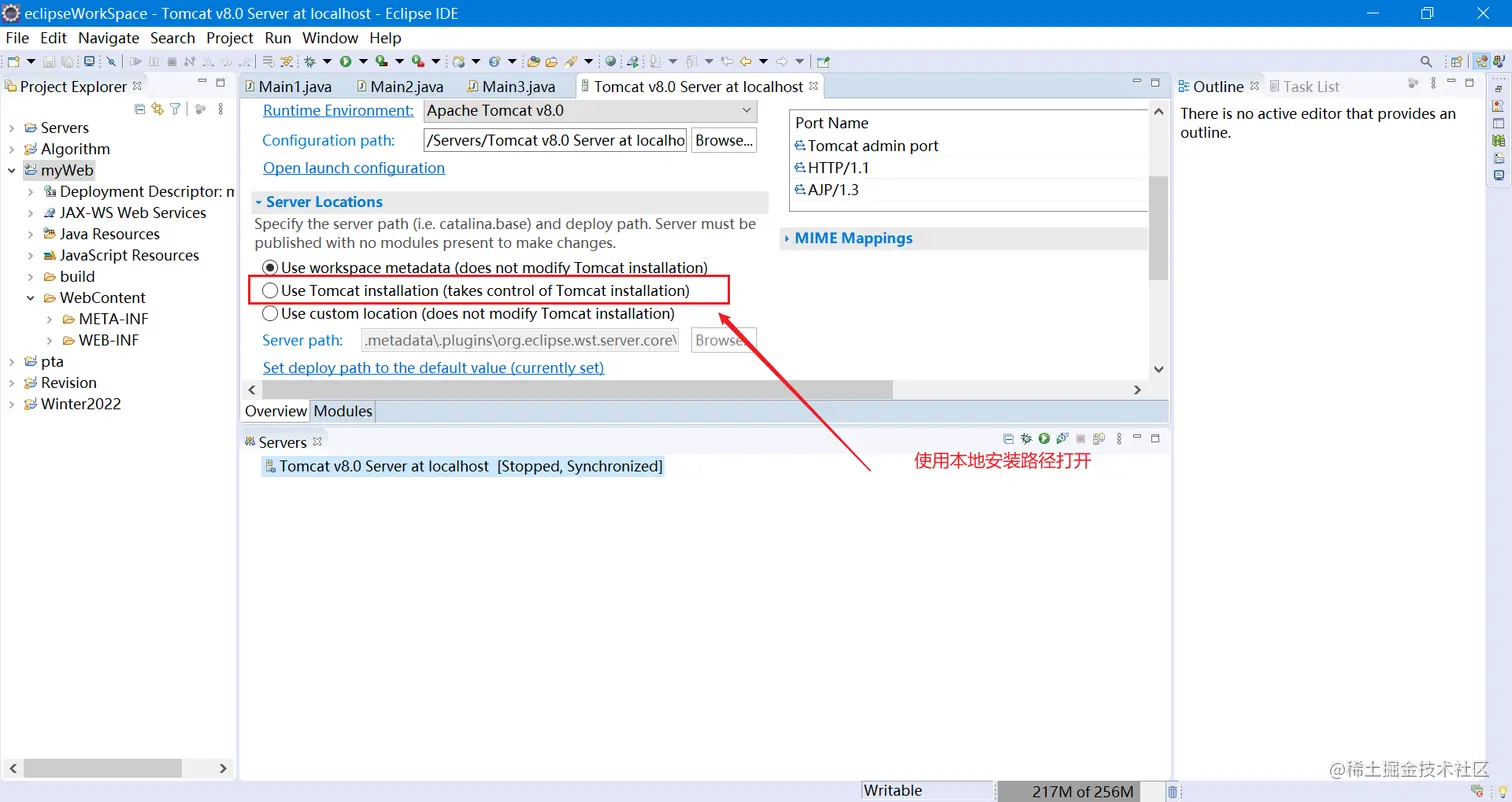This screenshot has width=1512, height=802.
Task: Open Run toolbar button dropdown arrow
Action: click(x=363, y=61)
